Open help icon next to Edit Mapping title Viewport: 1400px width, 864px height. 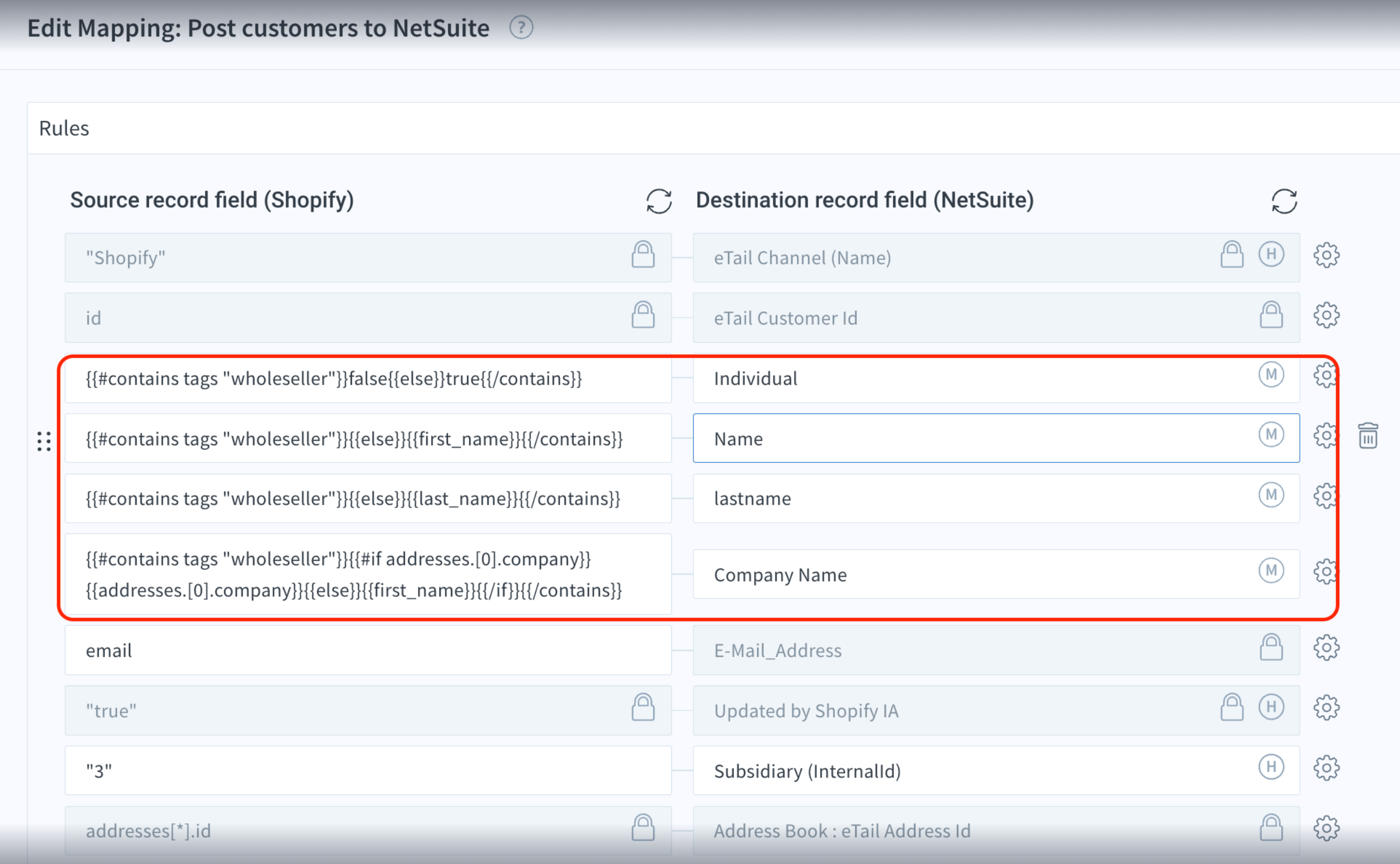point(520,28)
